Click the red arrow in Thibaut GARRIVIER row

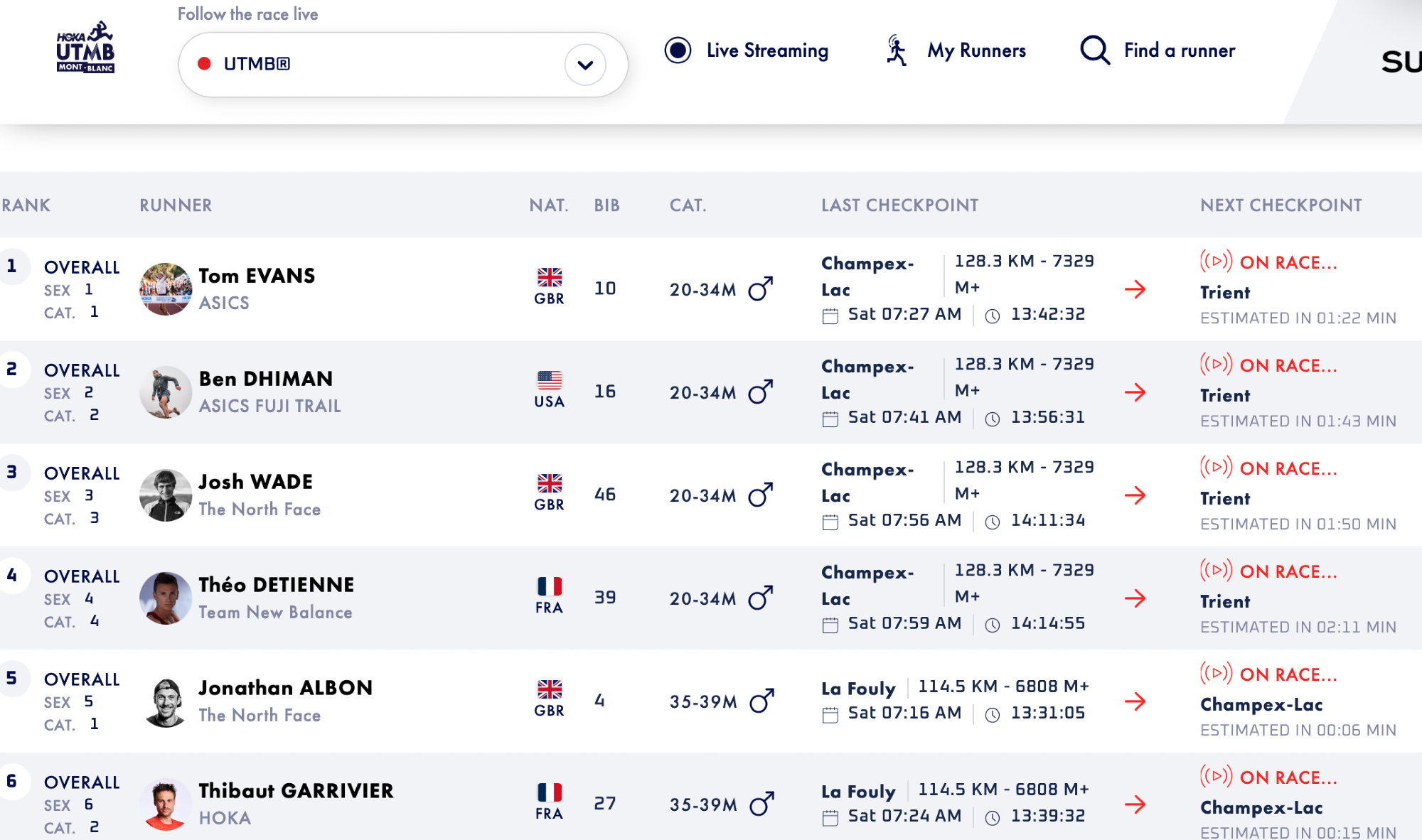(1135, 804)
